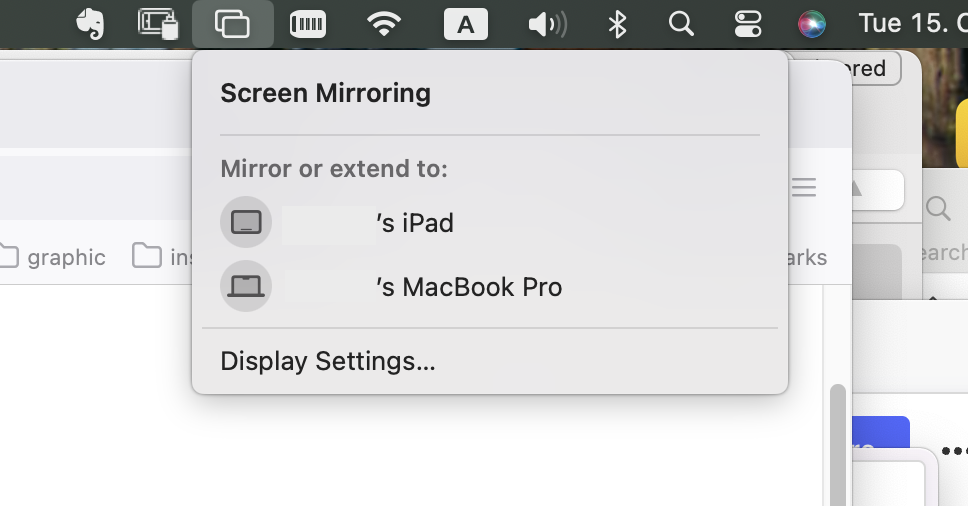Open the Sound volume menu
The width and height of the screenshot is (968, 506).
(548, 25)
